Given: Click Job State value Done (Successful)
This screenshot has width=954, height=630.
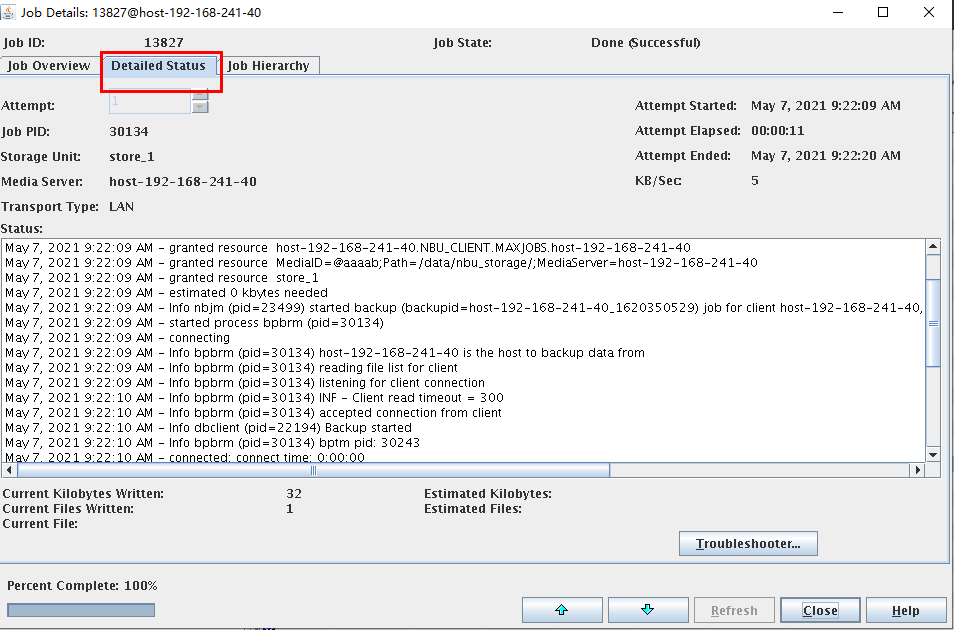Looking at the screenshot, I should pyautogui.click(x=646, y=43).
